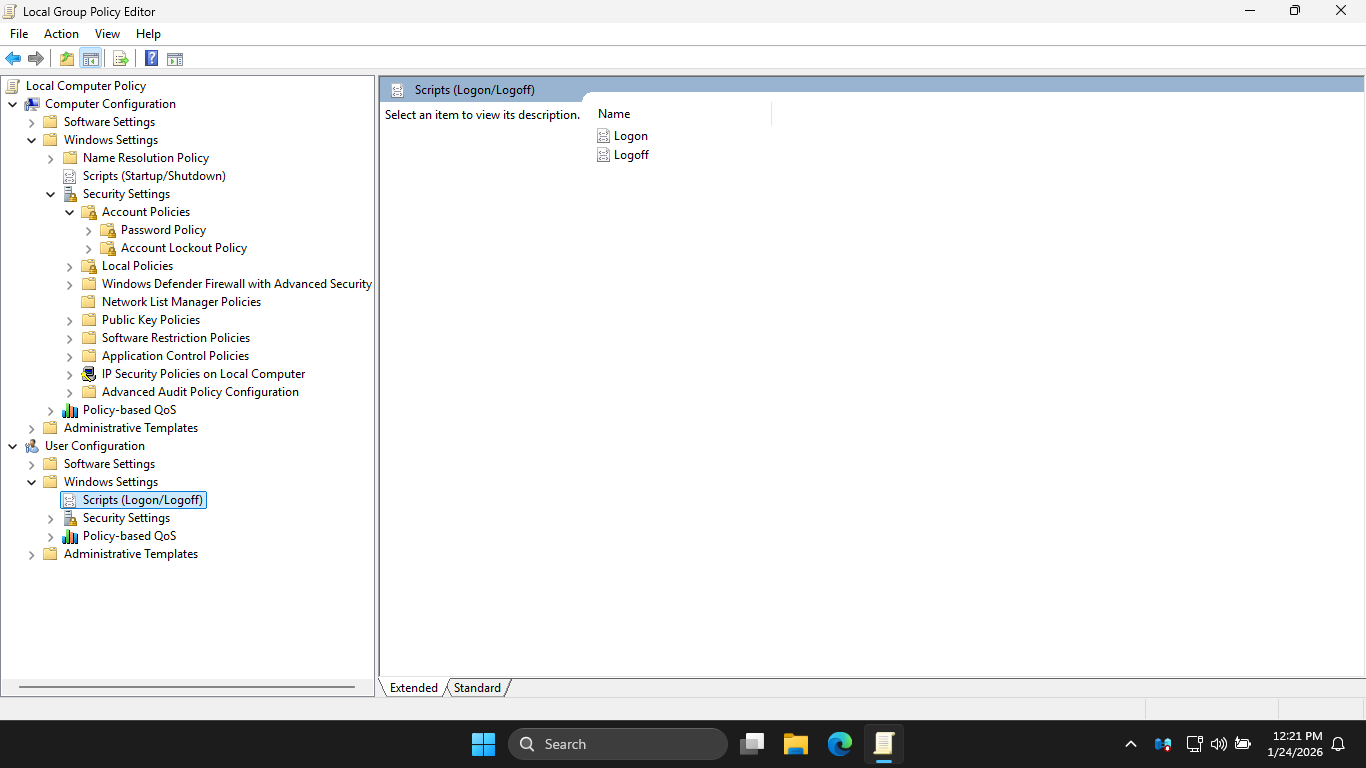1366x768 pixels.
Task: Select Network List Manager Policies
Action: [181, 302]
